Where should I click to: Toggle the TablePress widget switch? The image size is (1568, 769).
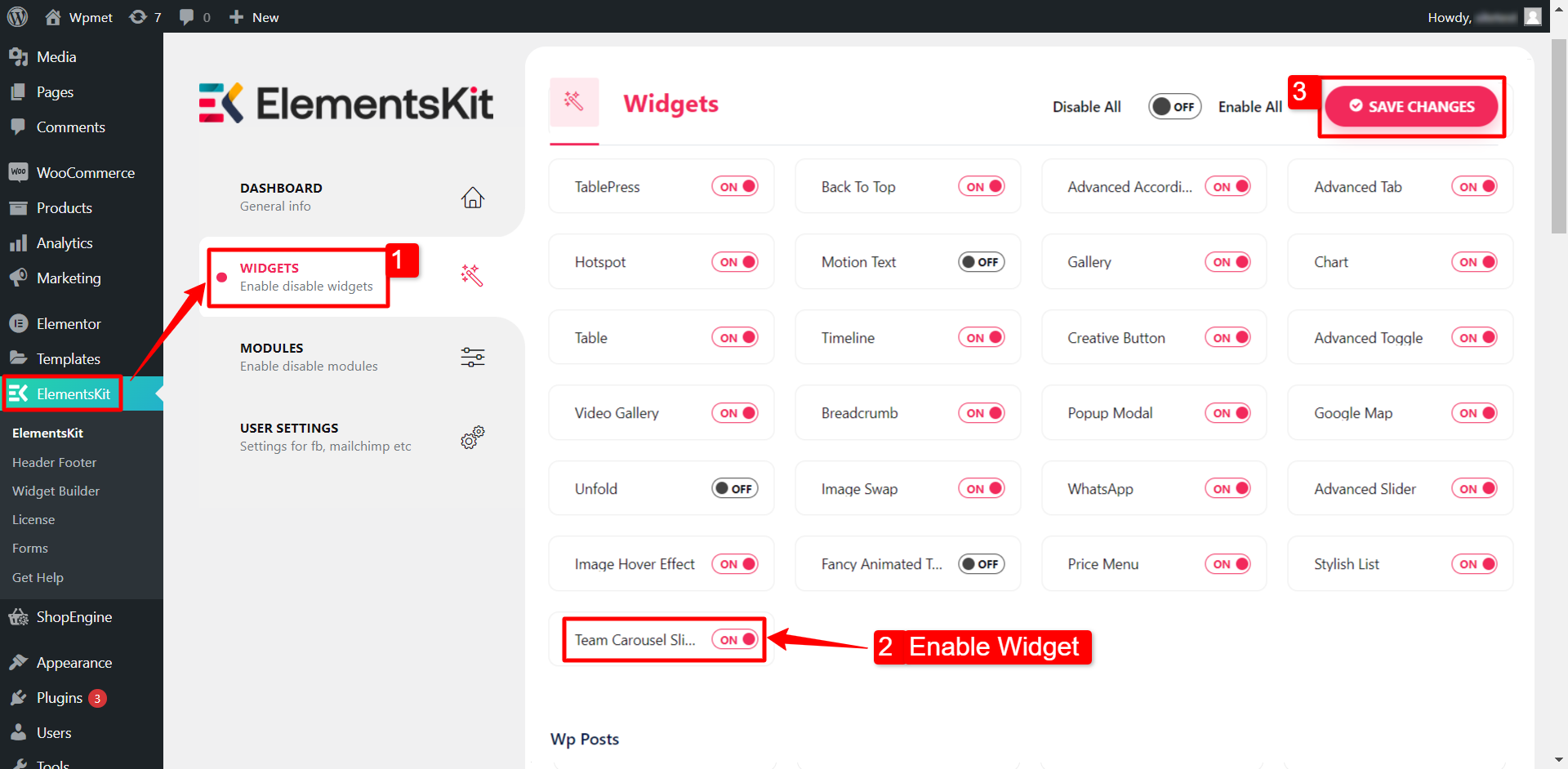pyautogui.click(x=734, y=186)
